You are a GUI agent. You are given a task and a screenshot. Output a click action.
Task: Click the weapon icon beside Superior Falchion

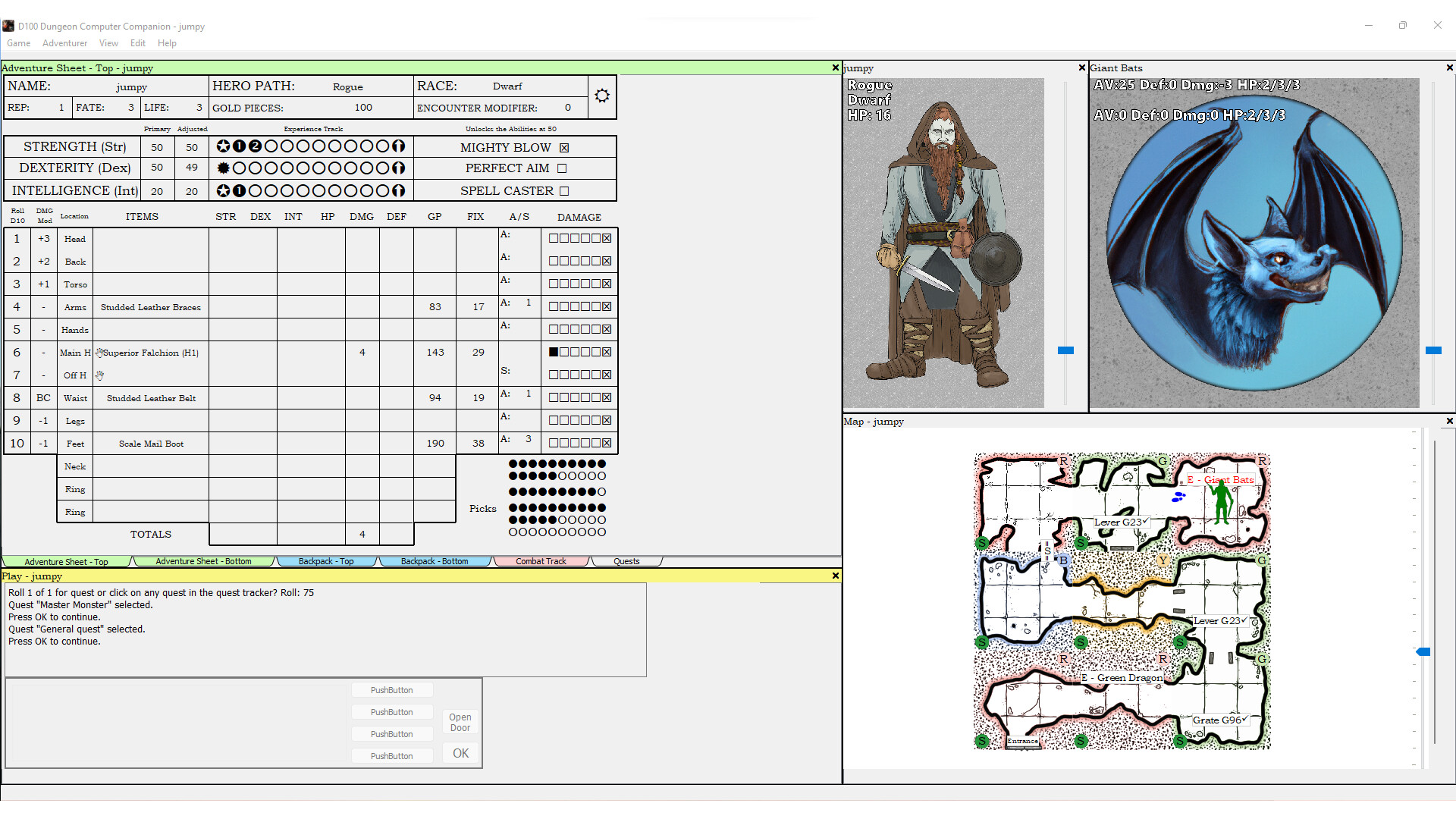point(99,352)
